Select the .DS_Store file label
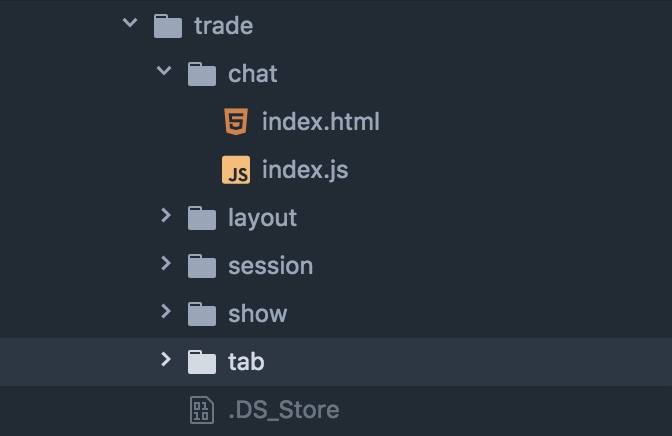Screen dimensions: 672x436 (284, 410)
